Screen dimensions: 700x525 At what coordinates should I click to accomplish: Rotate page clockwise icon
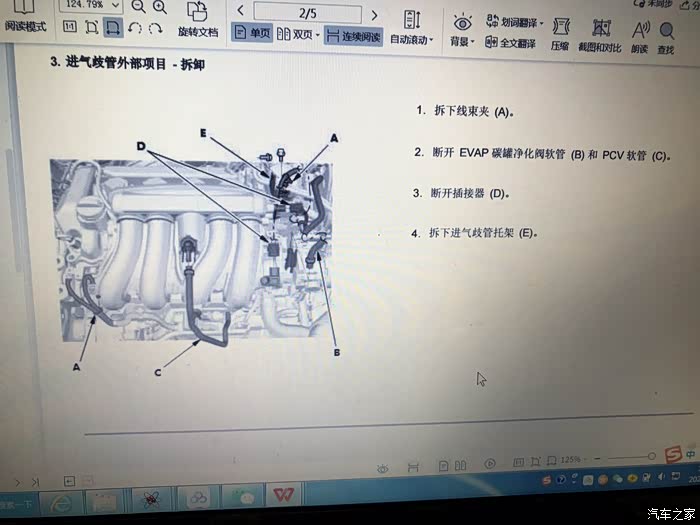[x=155, y=29]
